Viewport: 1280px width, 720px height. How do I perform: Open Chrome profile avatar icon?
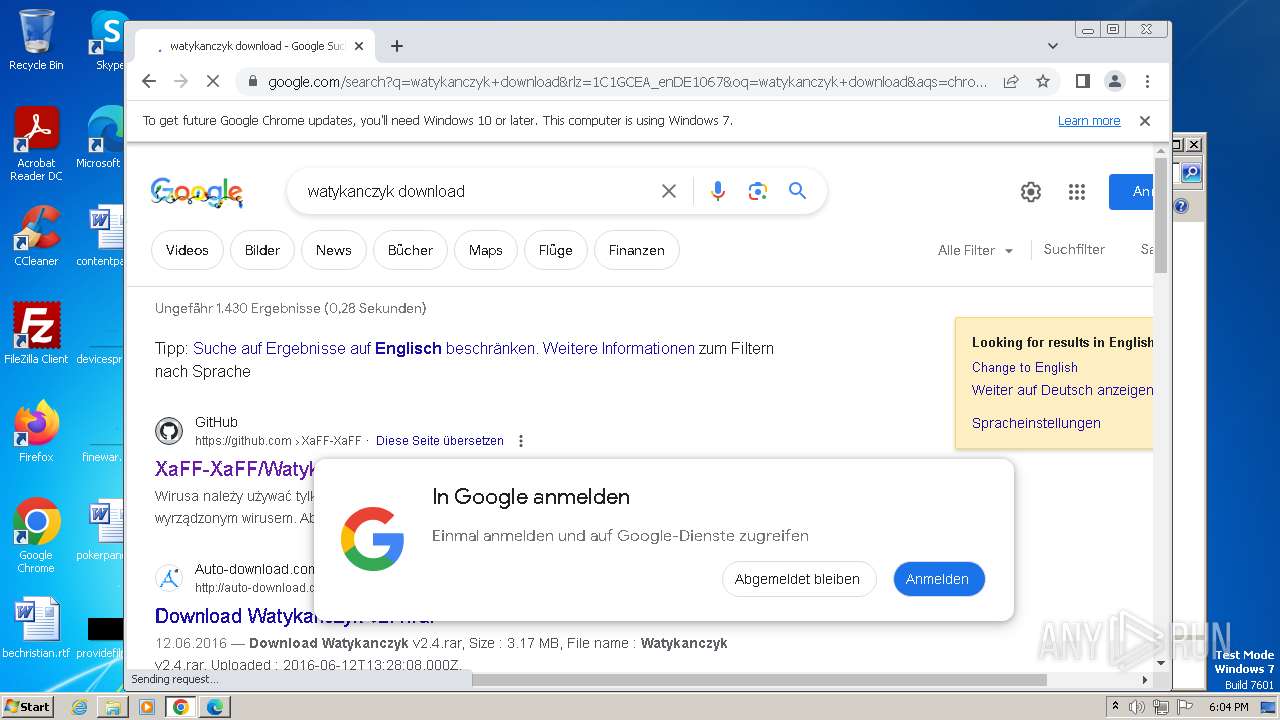tap(1114, 81)
